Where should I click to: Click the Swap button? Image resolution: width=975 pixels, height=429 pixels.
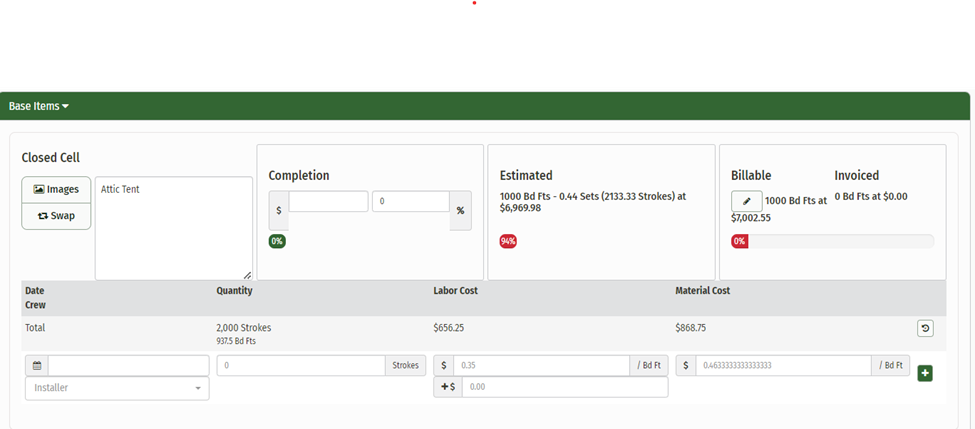click(56, 215)
